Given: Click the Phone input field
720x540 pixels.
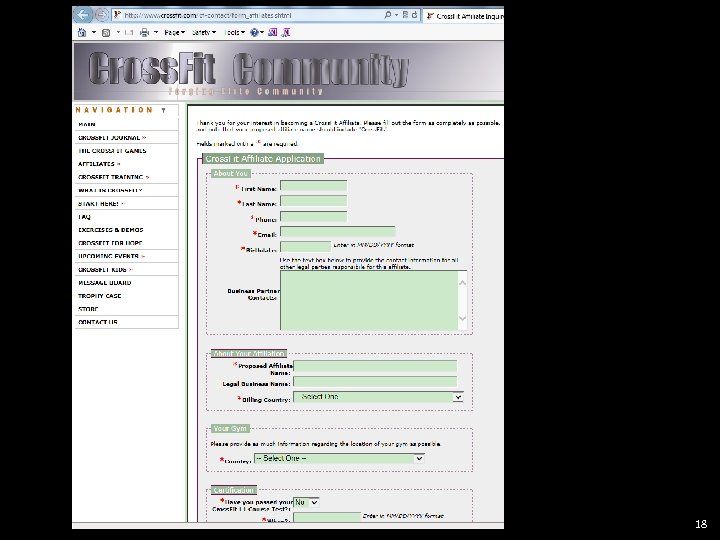Looking at the screenshot, I should click(x=314, y=217).
